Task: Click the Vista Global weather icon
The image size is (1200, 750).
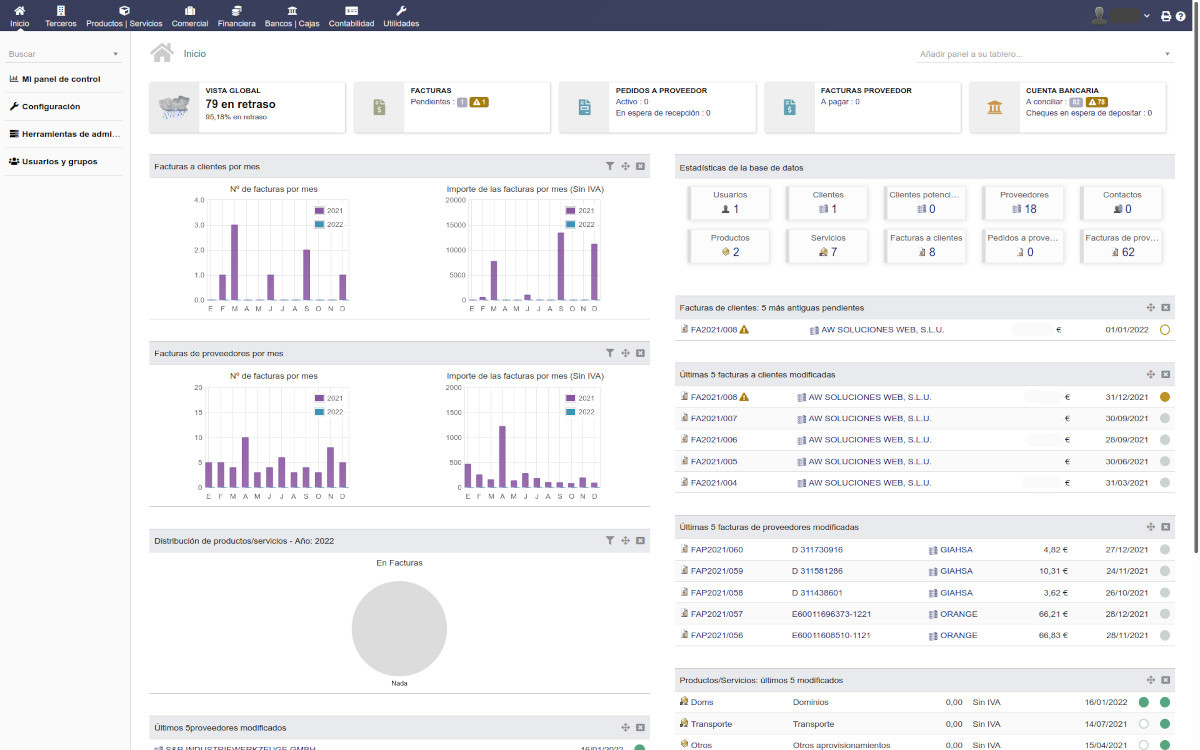Action: pyautogui.click(x=175, y=107)
